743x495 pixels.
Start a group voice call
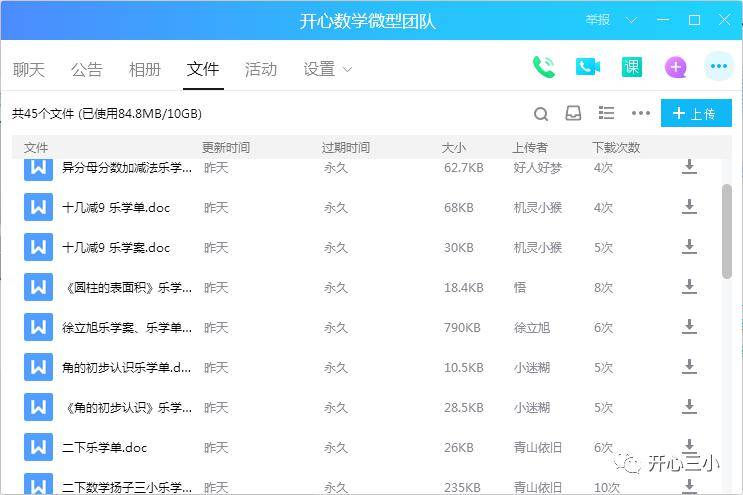pos(544,67)
